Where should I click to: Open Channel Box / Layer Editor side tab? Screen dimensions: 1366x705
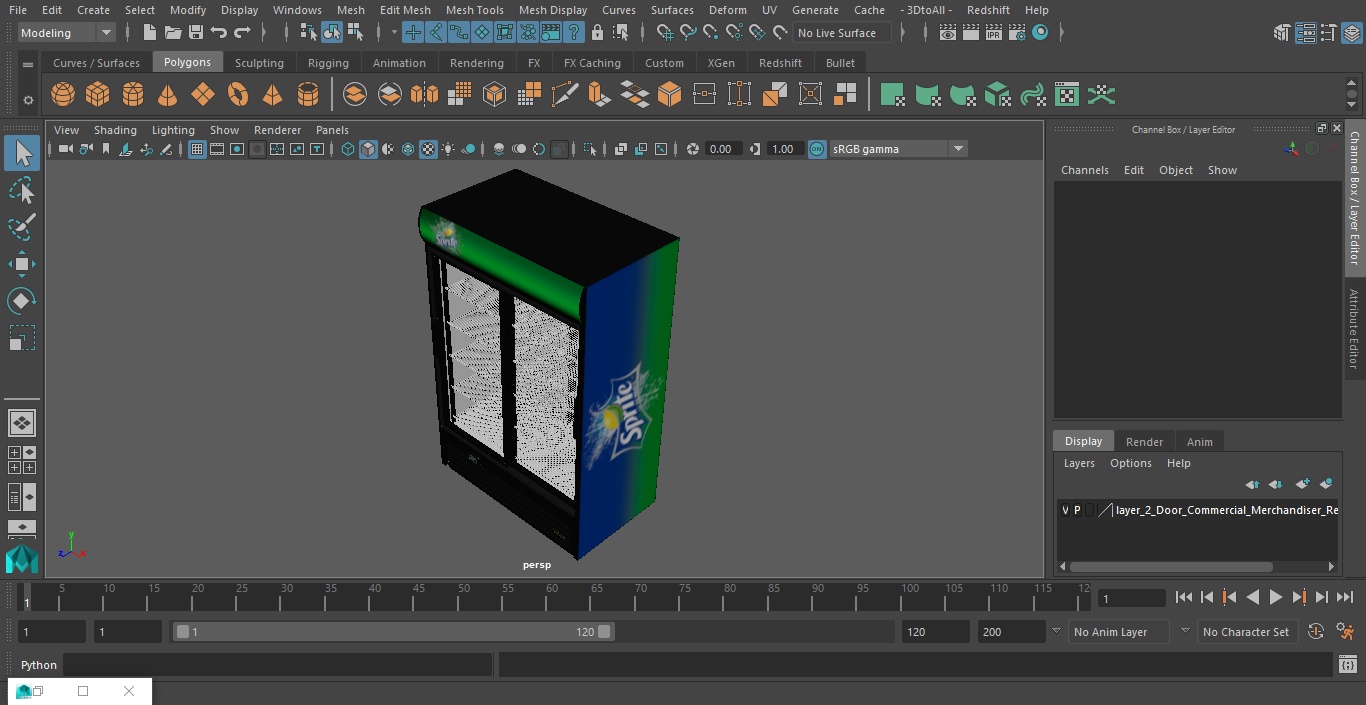1354,197
